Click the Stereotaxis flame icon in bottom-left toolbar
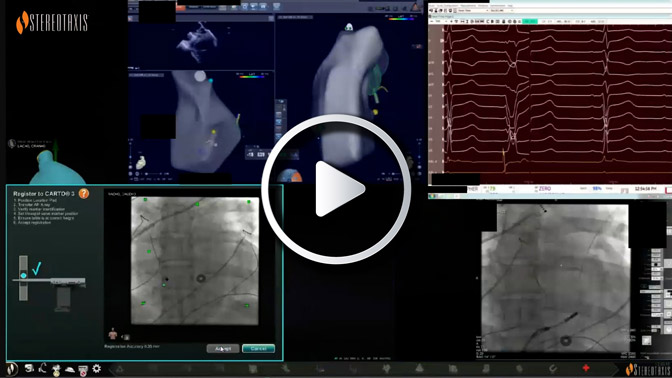Viewport: 672px width, 378px height. pos(12,369)
